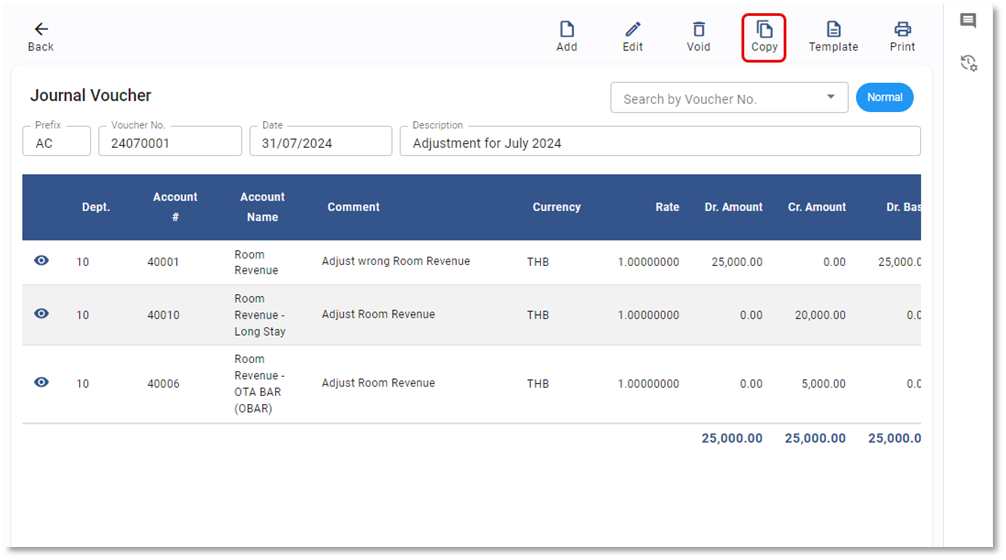The height and width of the screenshot is (560, 1006).
Task: Open the comments panel icon
Action: [x=968, y=21]
